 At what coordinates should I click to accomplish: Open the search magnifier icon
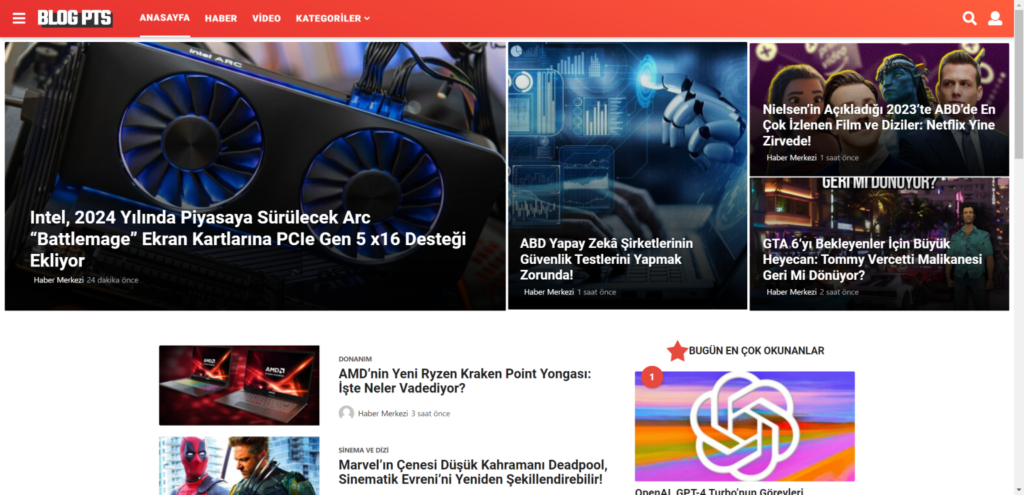pos(969,18)
